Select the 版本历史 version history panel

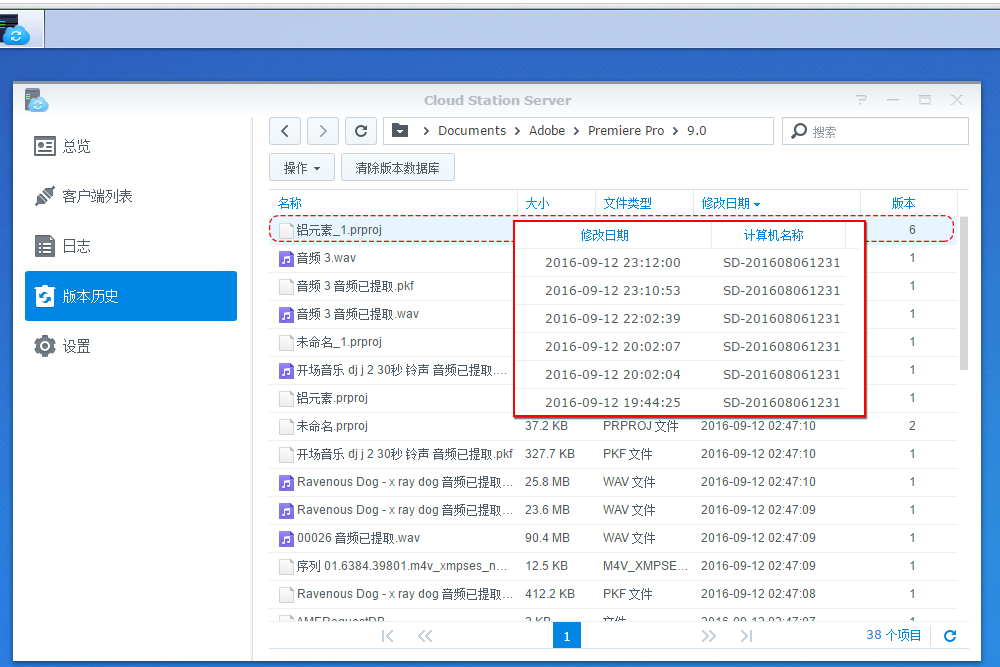(80, 296)
